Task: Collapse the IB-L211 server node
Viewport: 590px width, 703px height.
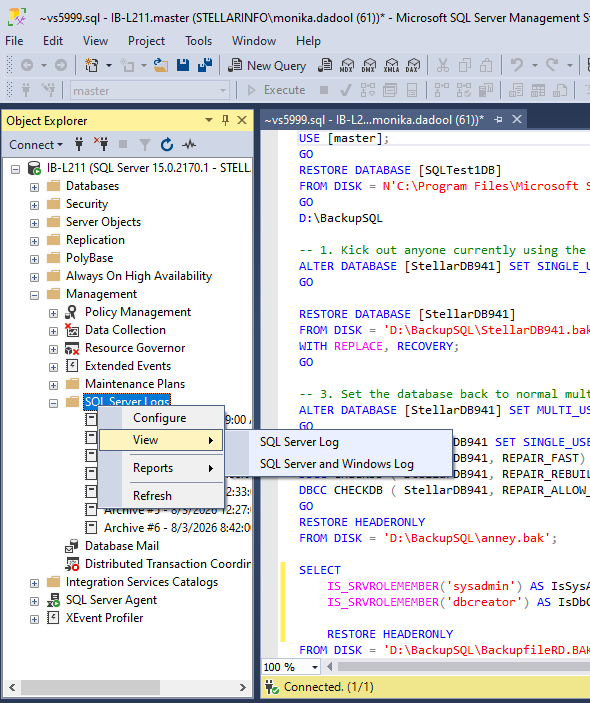Action: 16,169
